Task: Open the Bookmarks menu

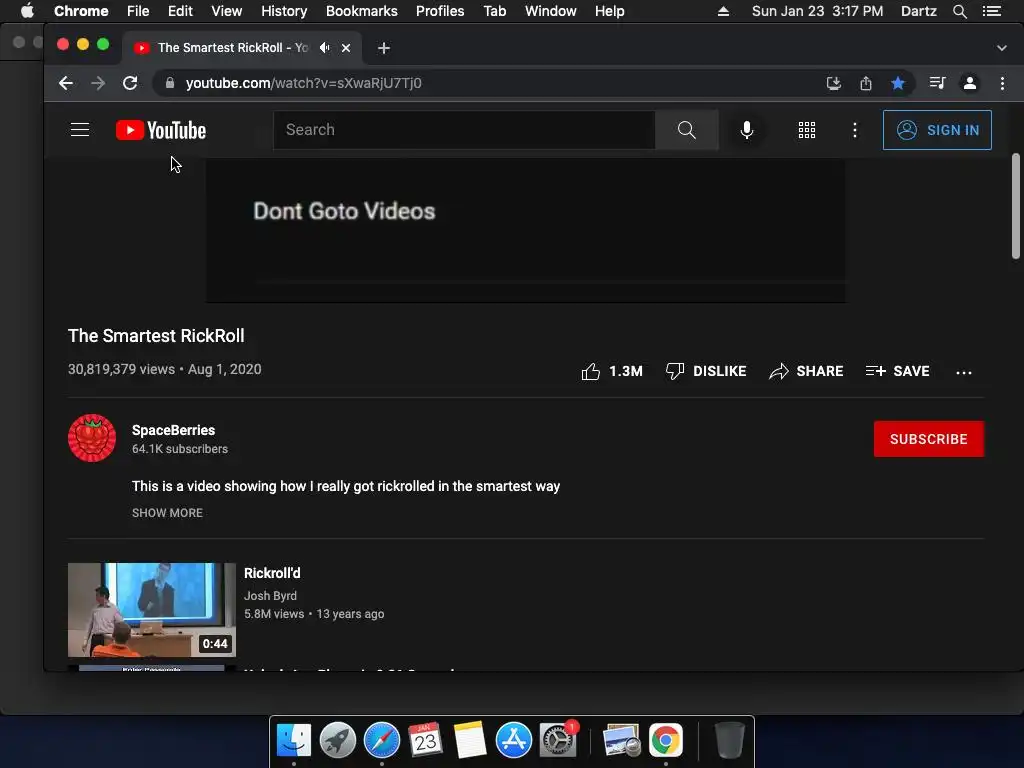Action: coord(362,11)
